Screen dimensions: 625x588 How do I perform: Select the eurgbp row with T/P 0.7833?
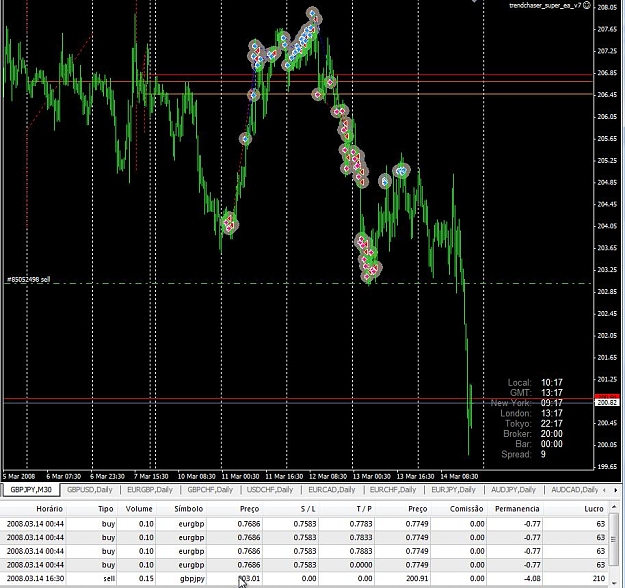pos(305,537)
